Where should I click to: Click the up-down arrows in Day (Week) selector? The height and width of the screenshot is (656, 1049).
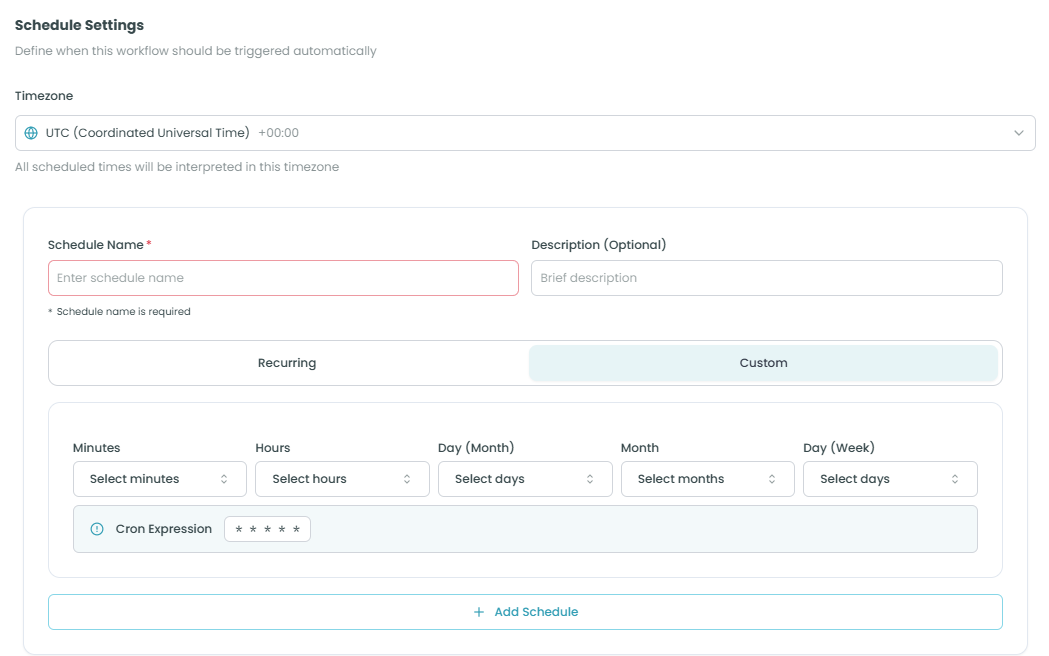pos(955,479)
